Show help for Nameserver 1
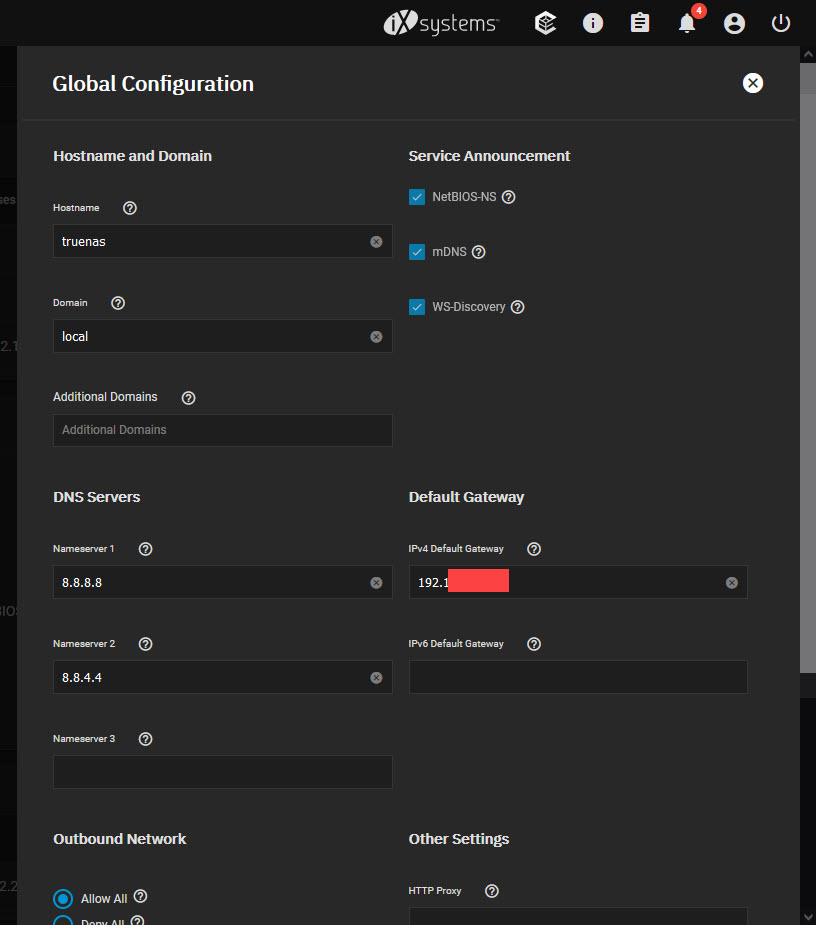 tap(145, 549)
